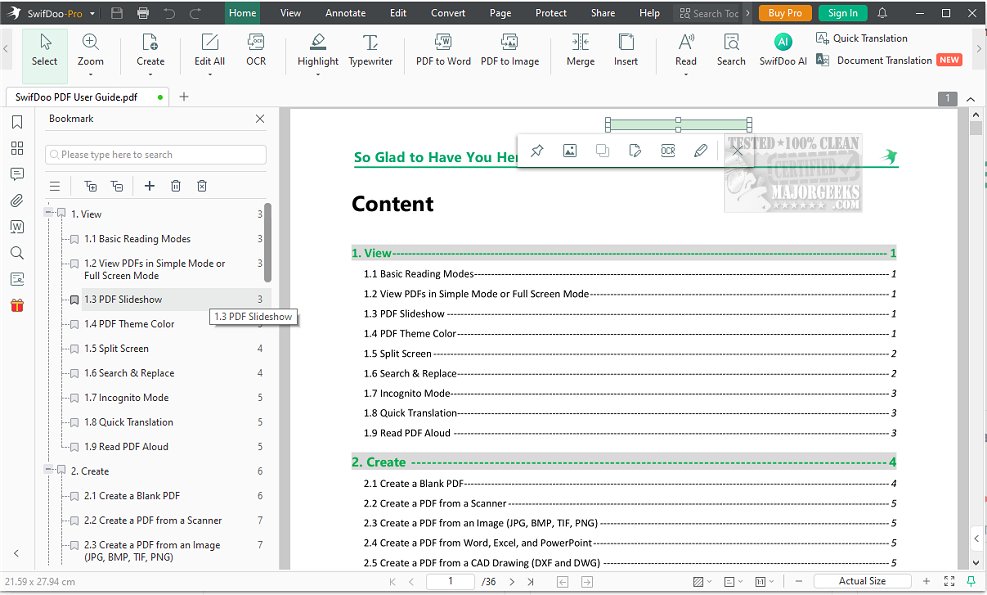Click the OCR tool in the ribbon
This screenshot has width=987, height=595.
click(x=256, y=48)
